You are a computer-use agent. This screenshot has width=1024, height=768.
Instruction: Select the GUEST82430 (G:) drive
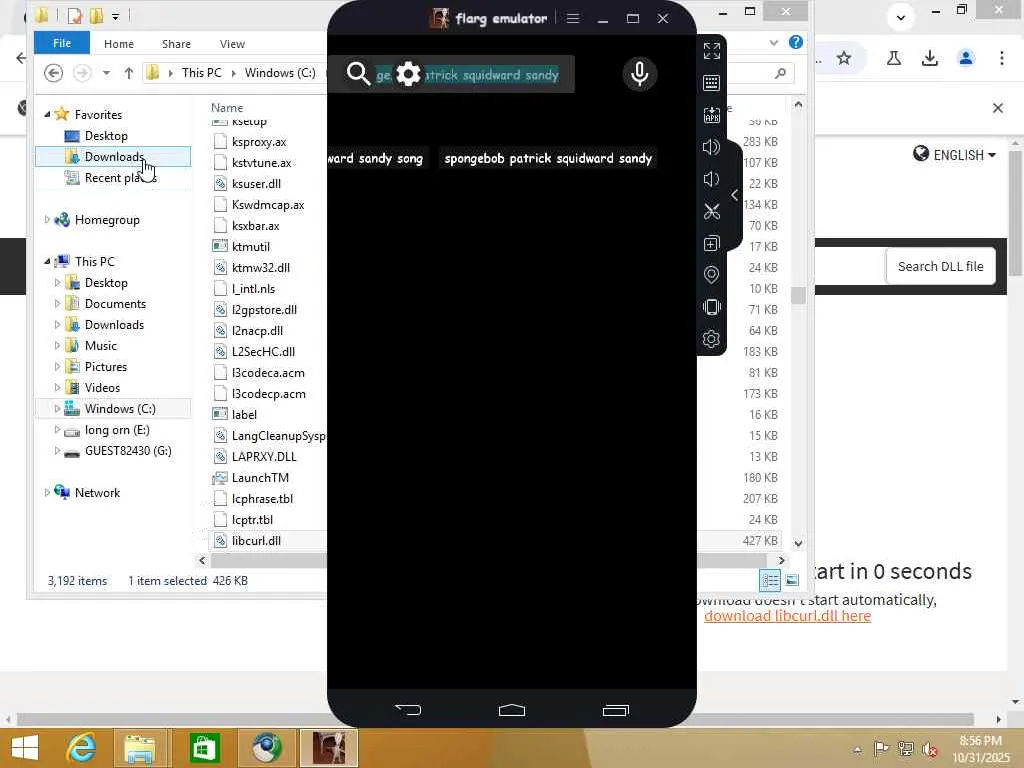coord(128,451)
